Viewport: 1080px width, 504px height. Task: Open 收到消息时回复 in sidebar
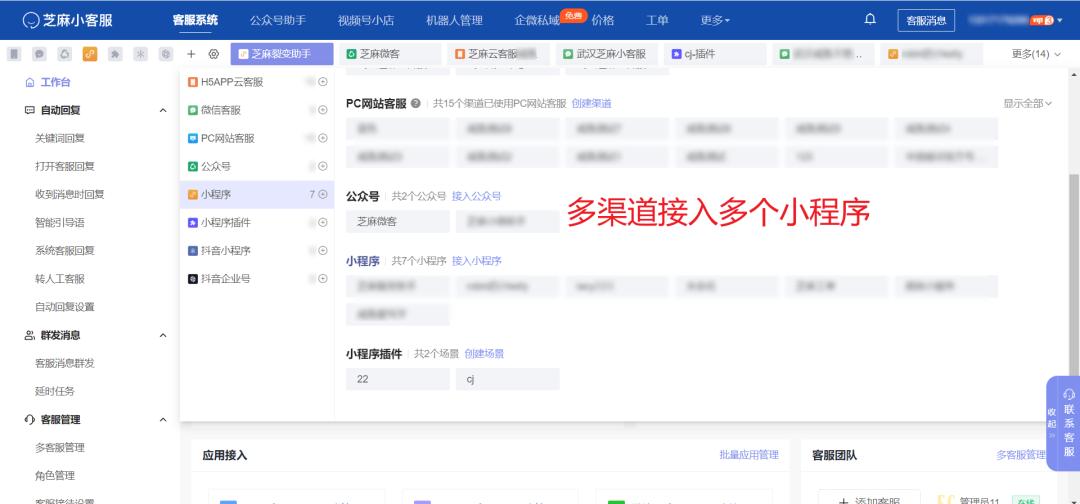pos(70,194)
